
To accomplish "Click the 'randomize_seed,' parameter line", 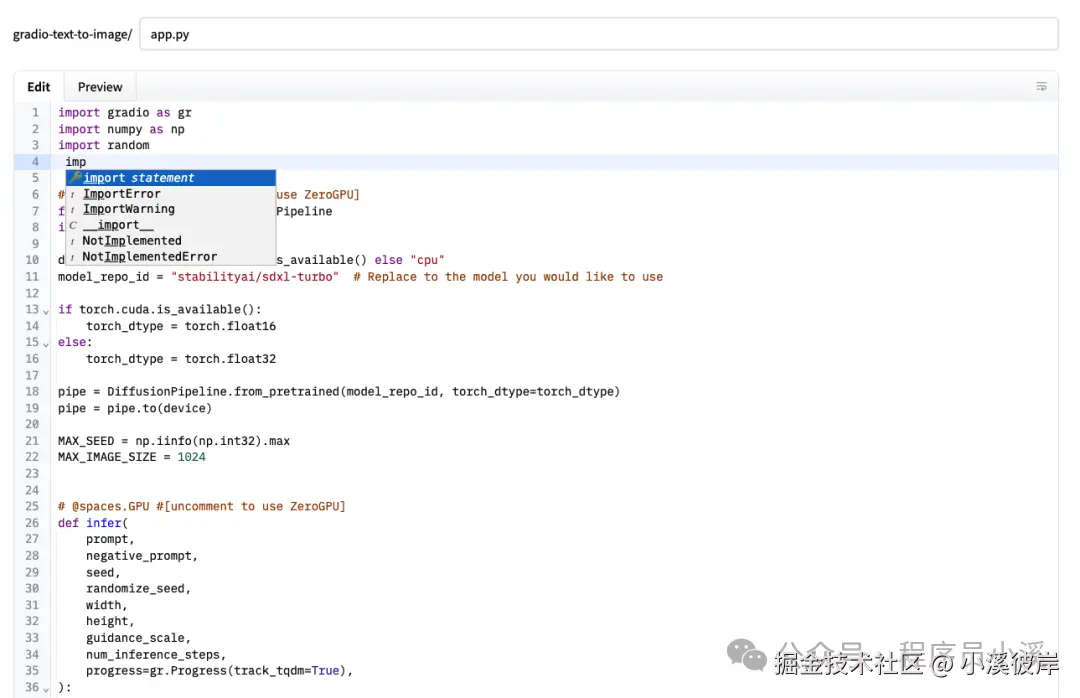I will pos(138,588).
